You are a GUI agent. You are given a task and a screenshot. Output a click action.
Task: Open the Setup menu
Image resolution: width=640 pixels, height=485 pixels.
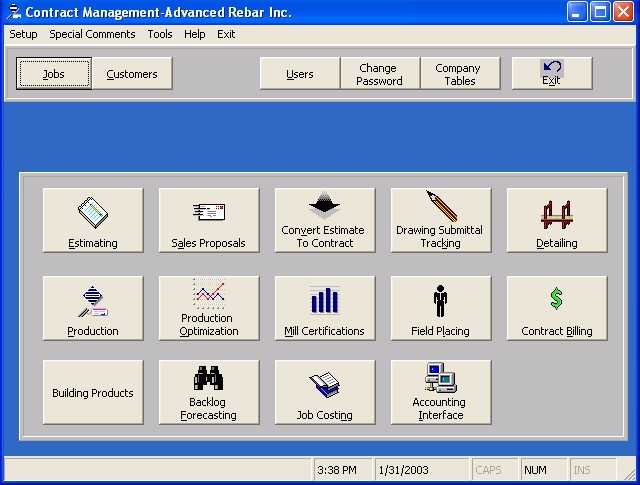pyautogui.click(x=23, y=34)
